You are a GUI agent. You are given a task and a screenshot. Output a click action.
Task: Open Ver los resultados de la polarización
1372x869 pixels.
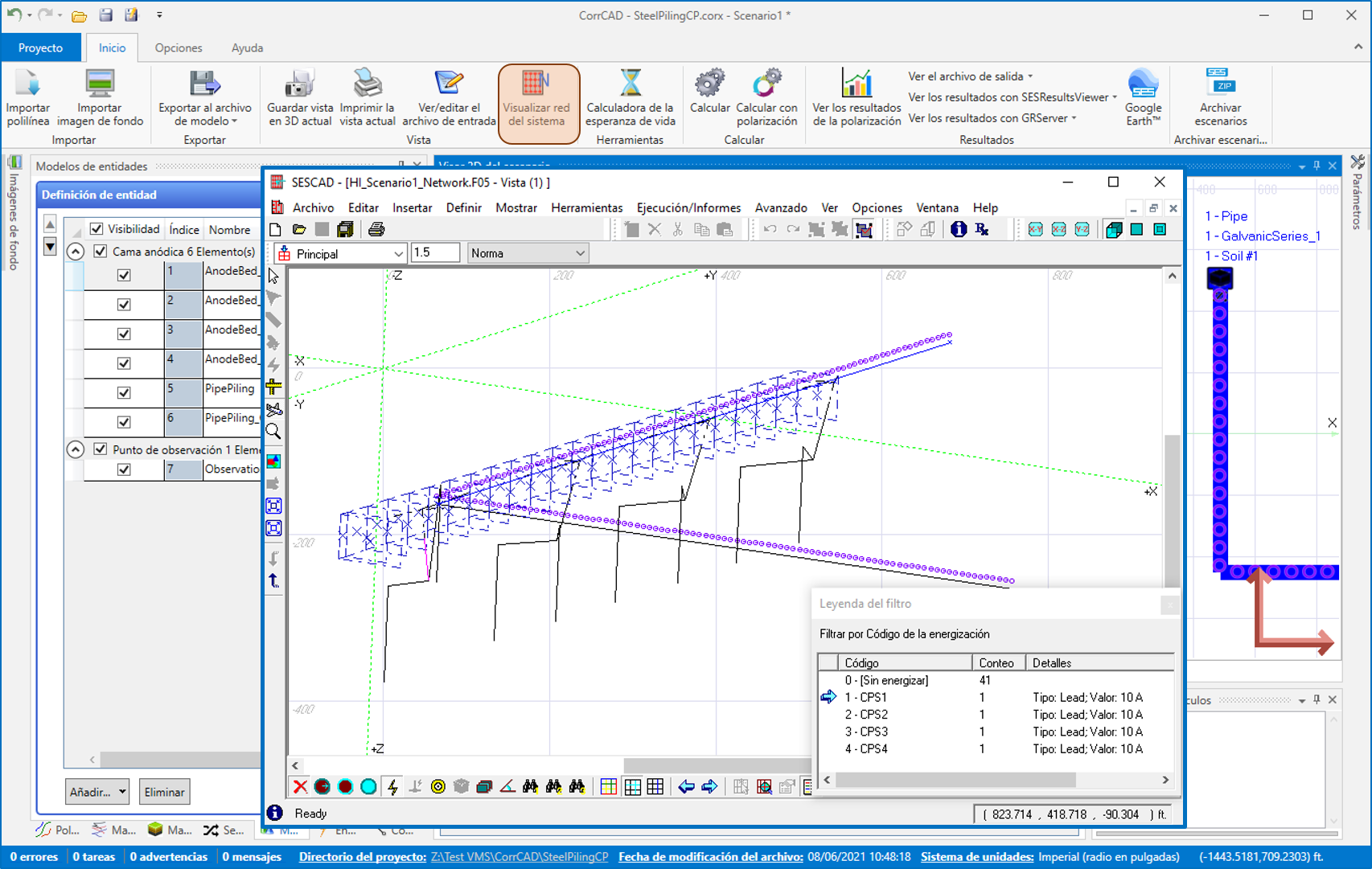[856, 97]
